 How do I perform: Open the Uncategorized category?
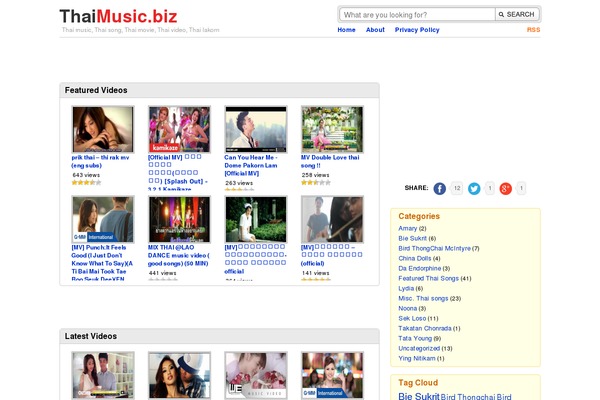[x=419, y=348]
